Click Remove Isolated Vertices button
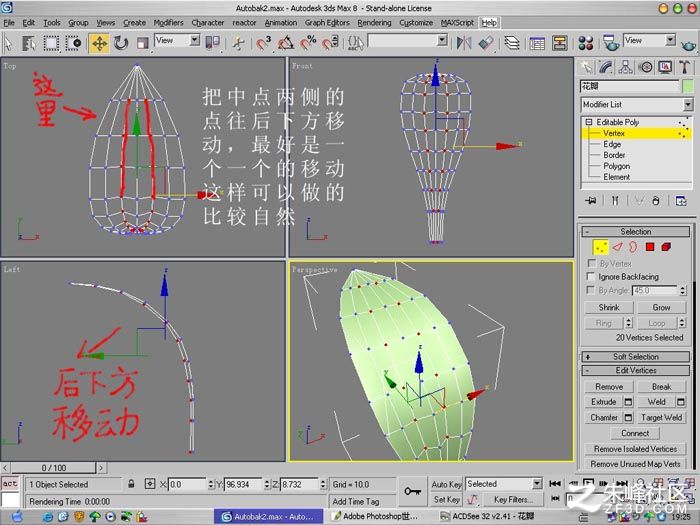 pyautogui.click(x=635, y=449)
